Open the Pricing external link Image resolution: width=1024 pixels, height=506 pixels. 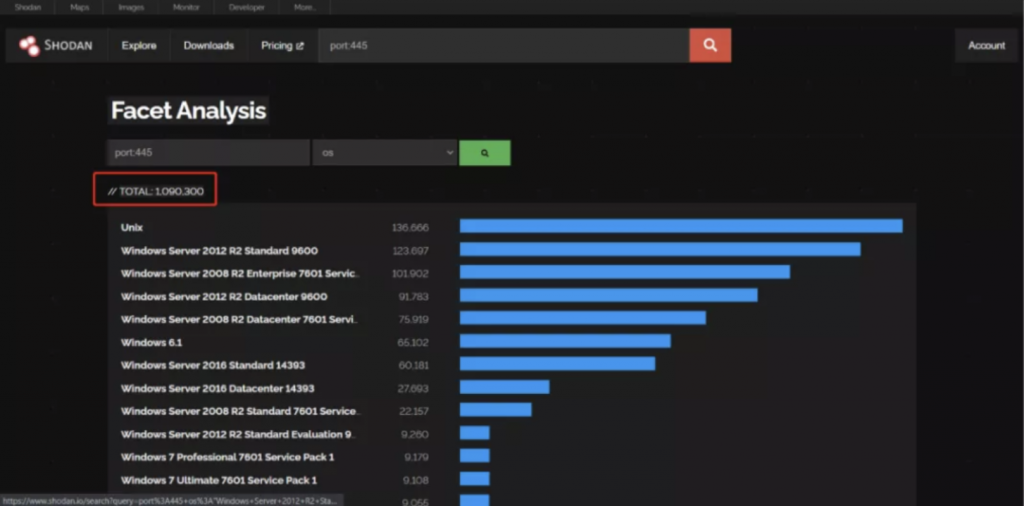click(x=282, y=46)
